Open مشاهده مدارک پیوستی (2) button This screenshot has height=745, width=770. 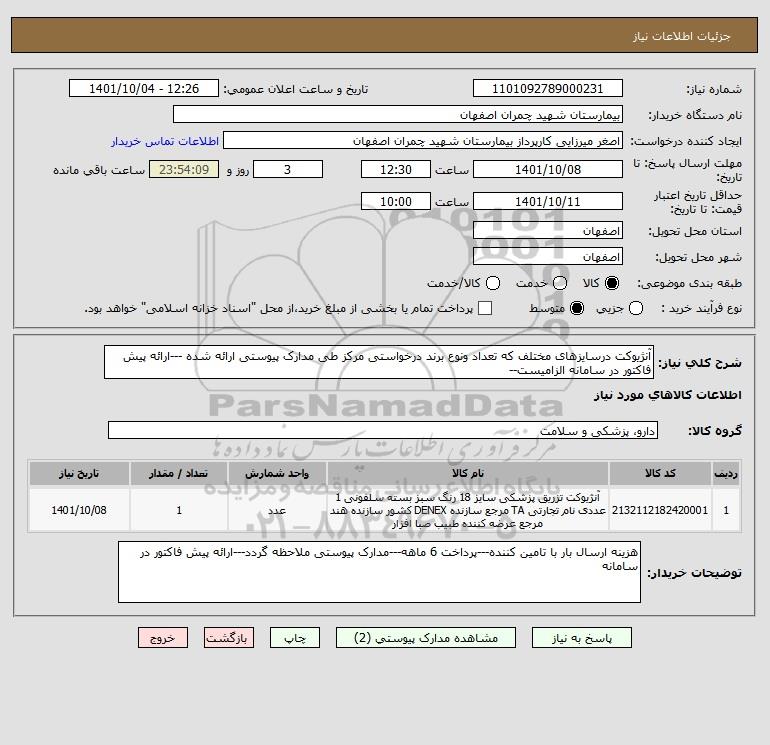tap(426, 638)
